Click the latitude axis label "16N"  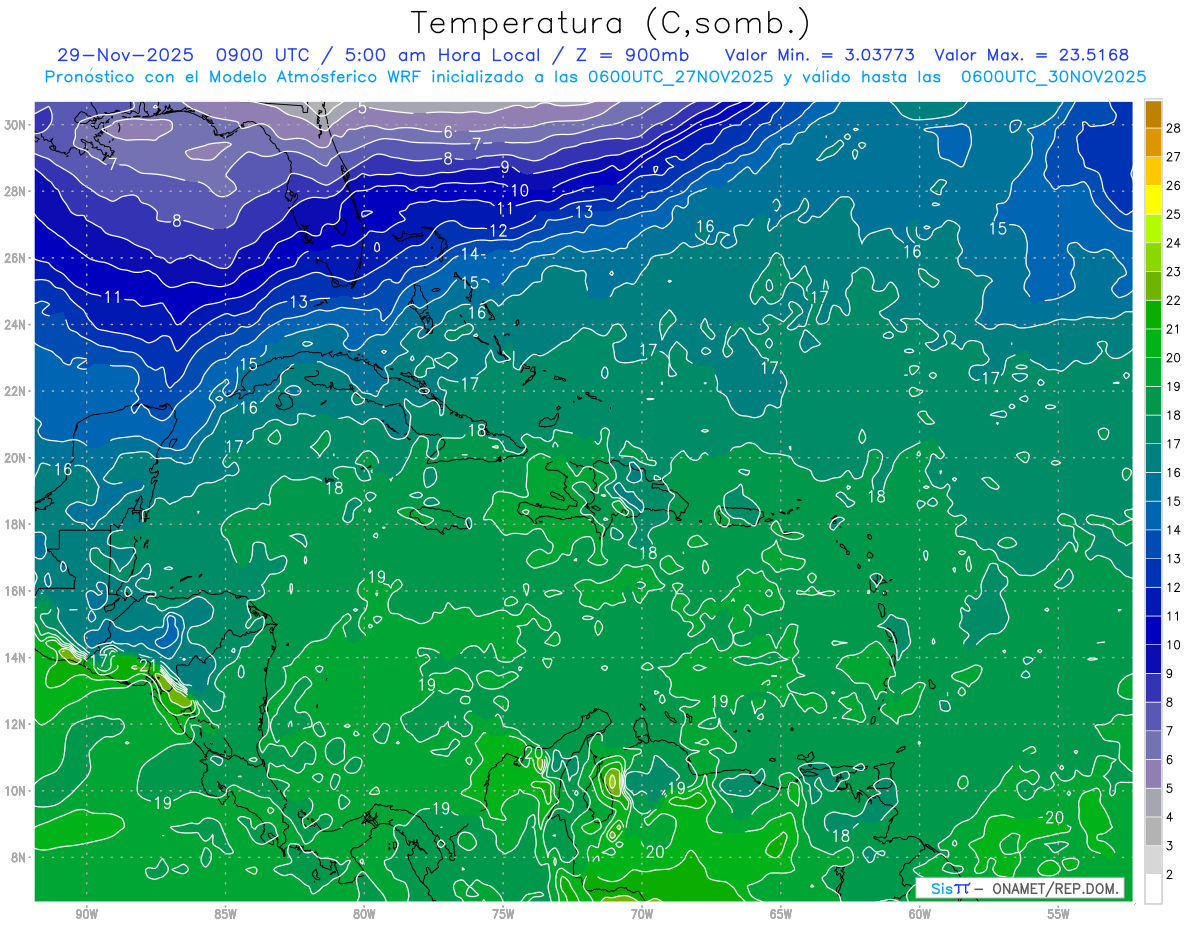[x=15, y=591]
